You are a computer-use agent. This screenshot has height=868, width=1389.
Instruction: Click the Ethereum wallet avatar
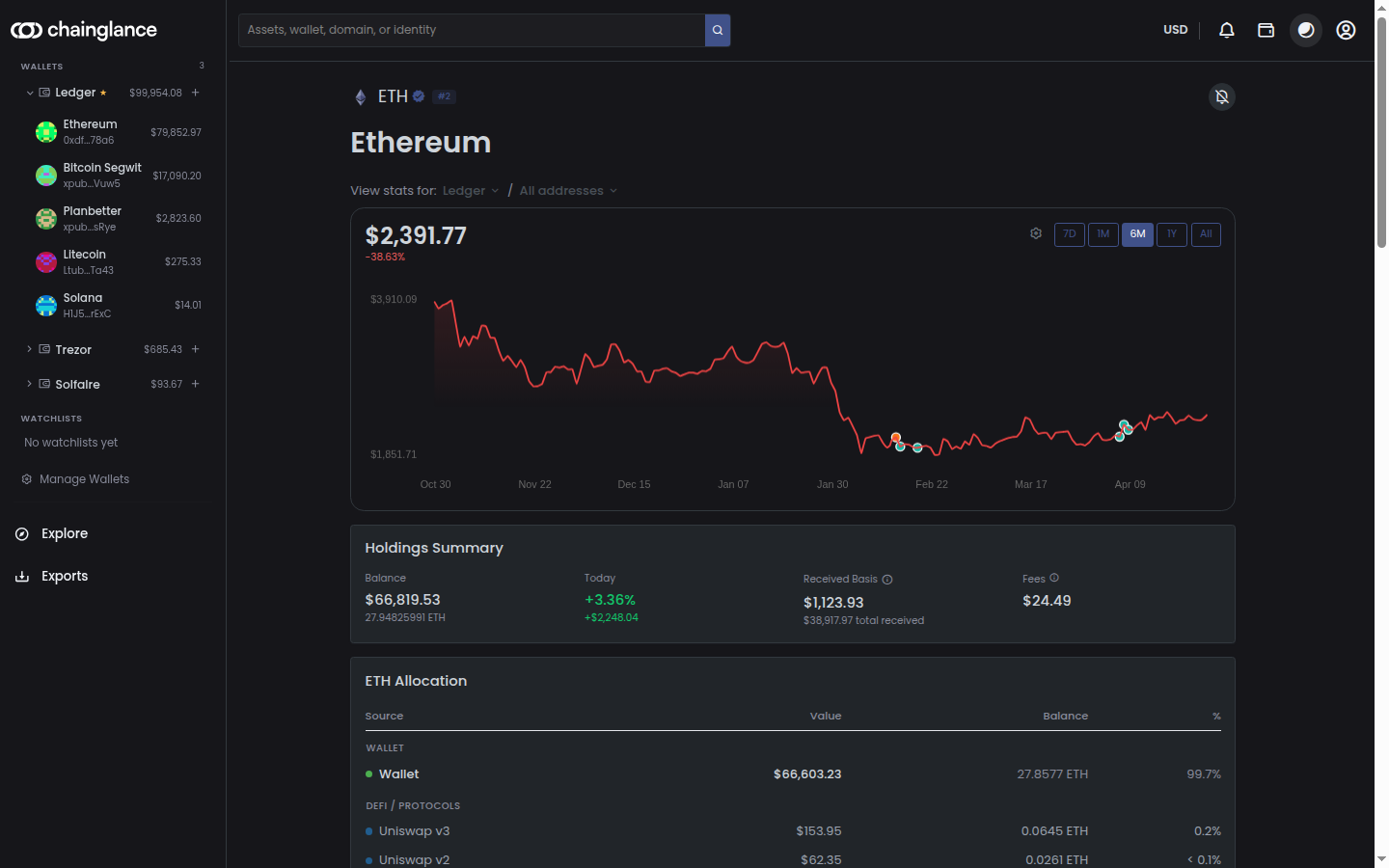tap(46, 132)
